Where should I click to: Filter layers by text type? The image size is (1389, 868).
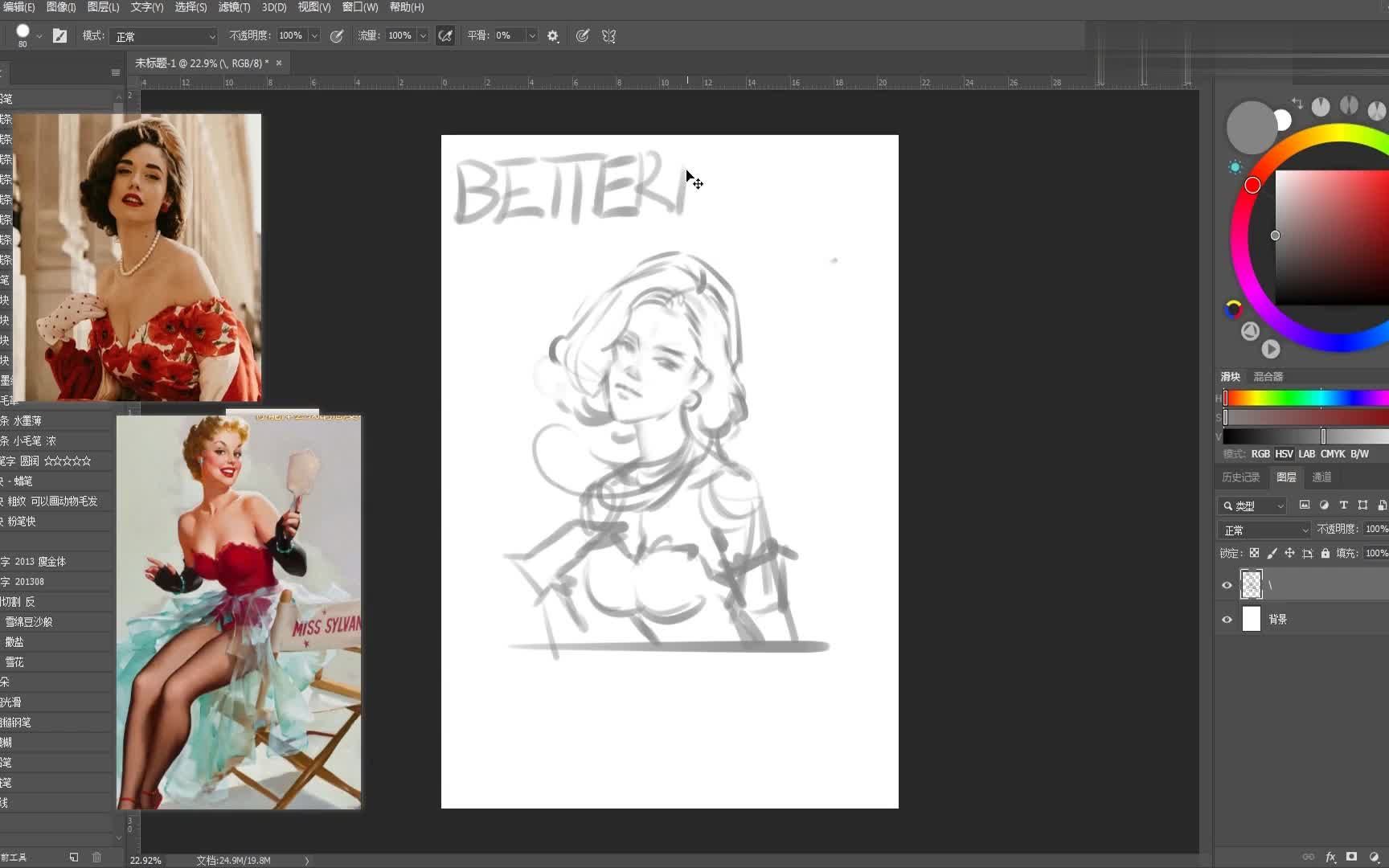point(1343,505)
